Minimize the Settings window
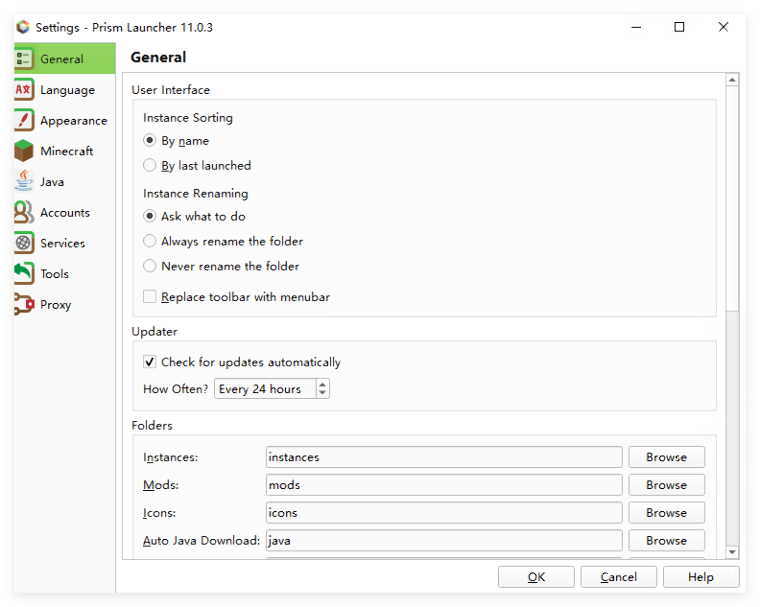Image resolution: width=760 pixels, height=607 pixels. tap(636, 27)
